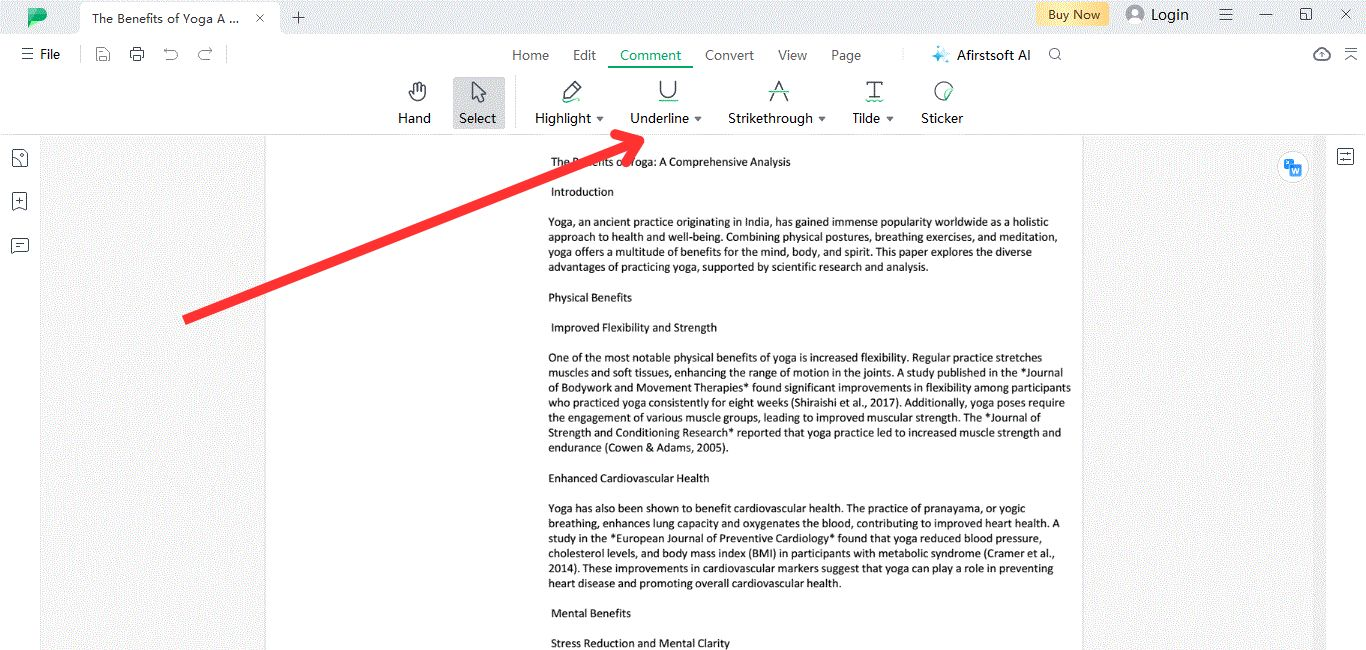The image size is (1366, 650).
Task: Click the Improved Flexibility and Strength heading
Action: pos(634,328)
